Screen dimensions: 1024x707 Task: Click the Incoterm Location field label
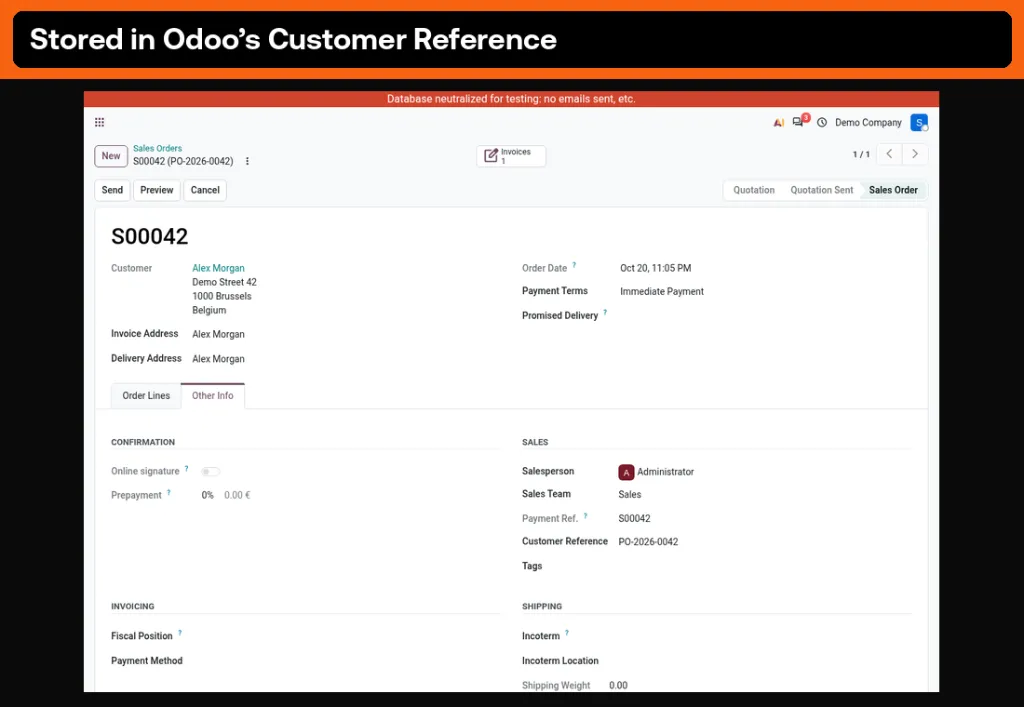[x=560, y=661]
